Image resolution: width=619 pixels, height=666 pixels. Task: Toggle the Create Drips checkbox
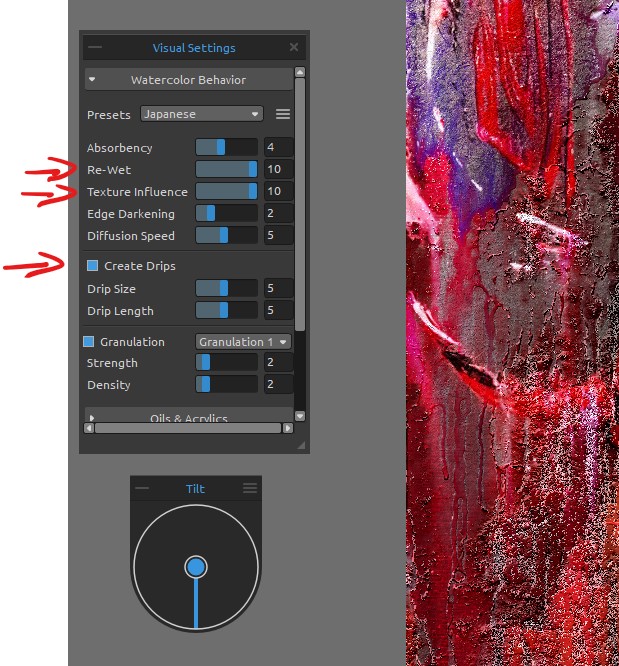coord(92,266)
